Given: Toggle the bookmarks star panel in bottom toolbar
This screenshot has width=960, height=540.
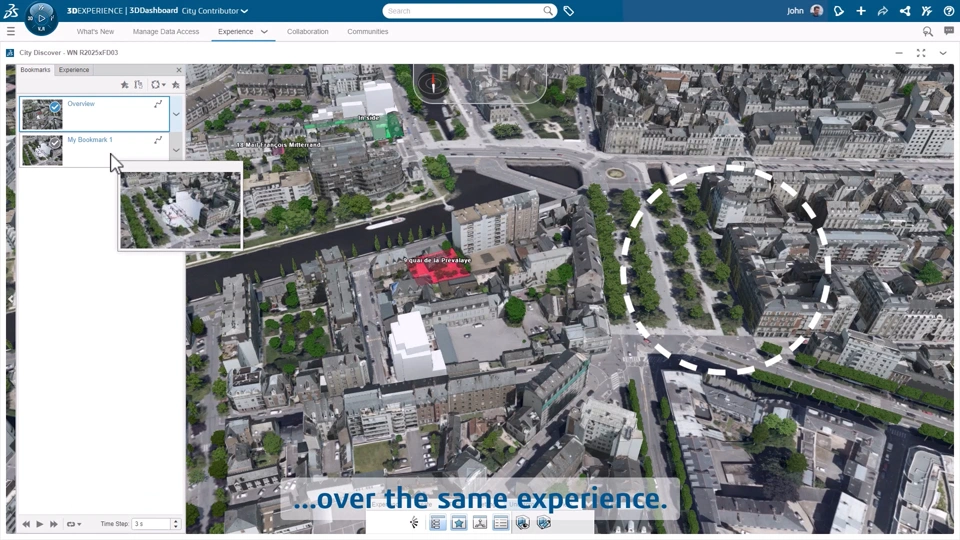Looking at the screenshot, I should (459, 523).
